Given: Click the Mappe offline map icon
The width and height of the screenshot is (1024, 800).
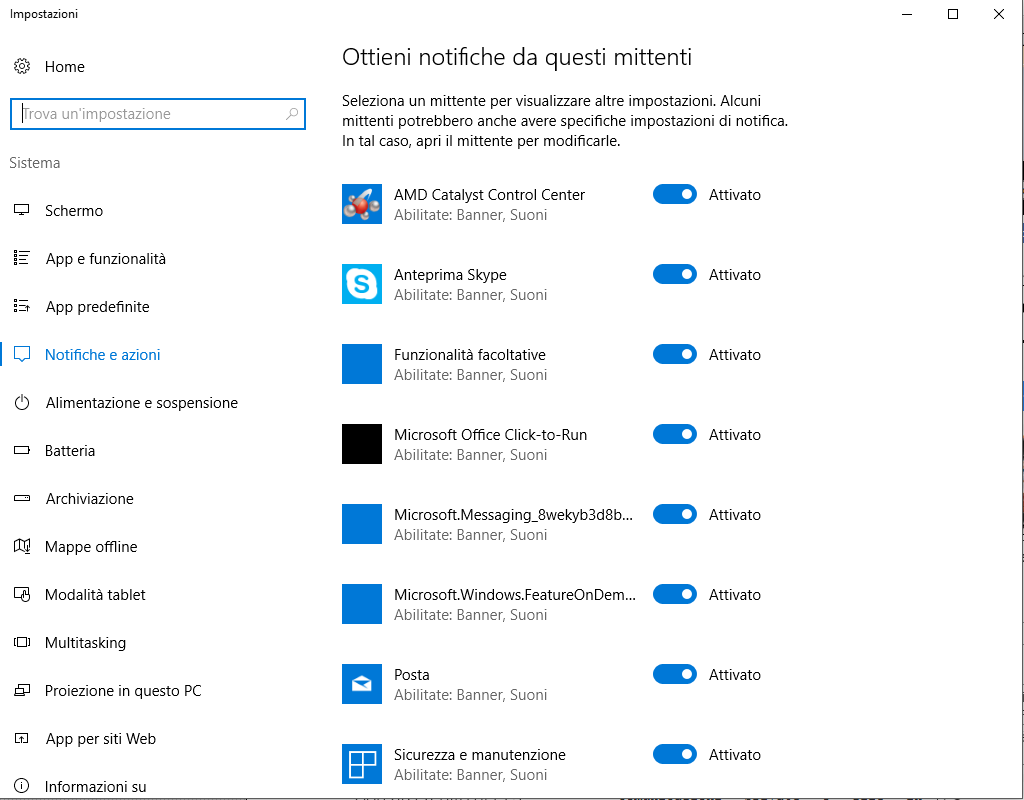Looking at the screenshot, I should [22, 546].
